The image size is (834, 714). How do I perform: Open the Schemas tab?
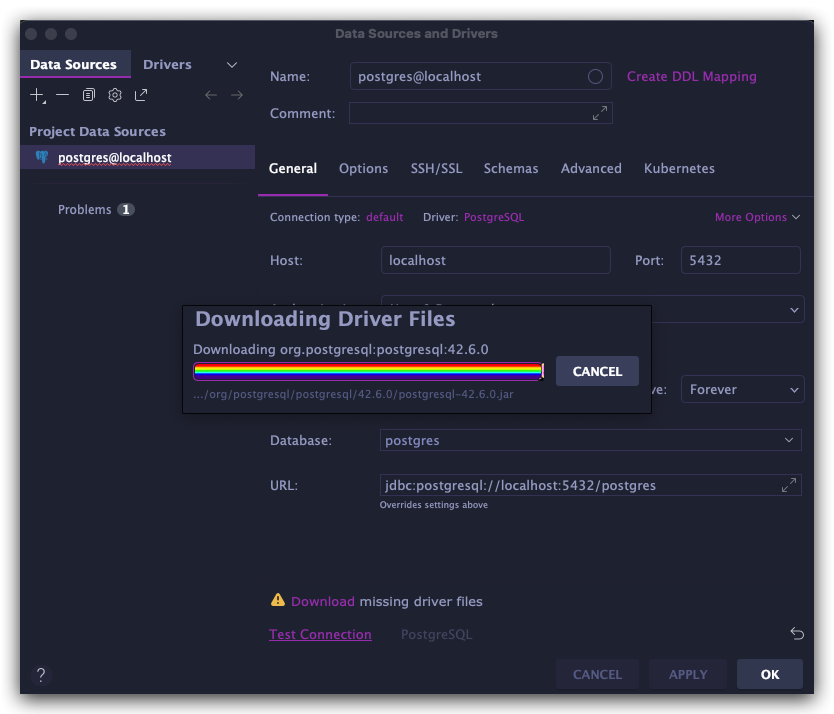(x=511, y=169)
